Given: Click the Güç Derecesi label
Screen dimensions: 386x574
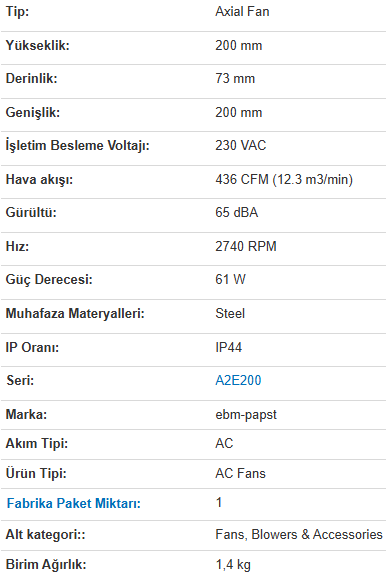Looking at the screenshot, I should [x=49, y=280].
